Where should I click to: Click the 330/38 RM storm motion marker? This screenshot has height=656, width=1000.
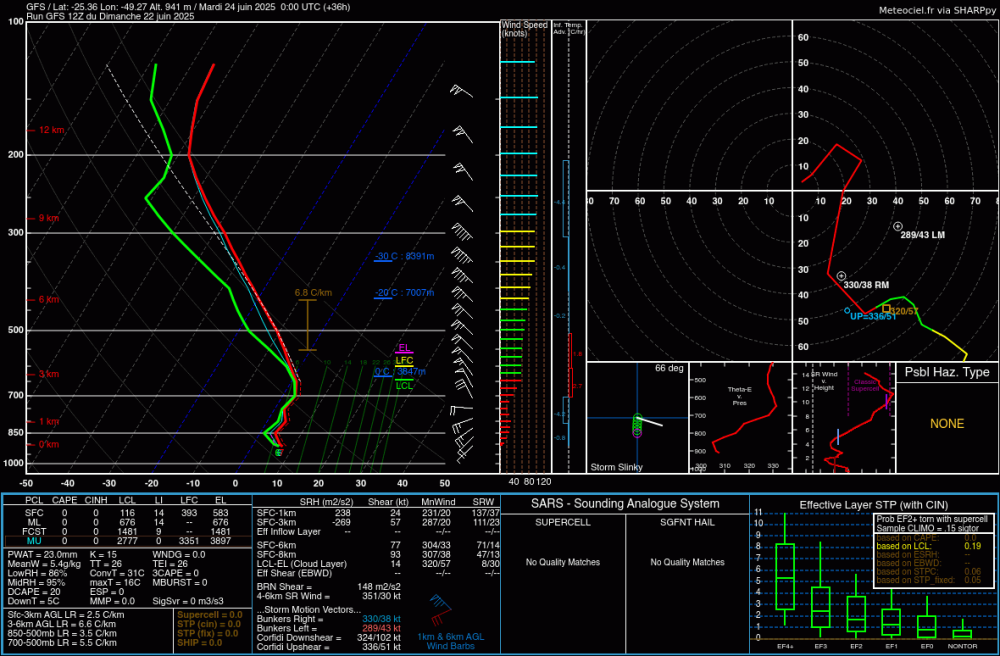(842, 275)
